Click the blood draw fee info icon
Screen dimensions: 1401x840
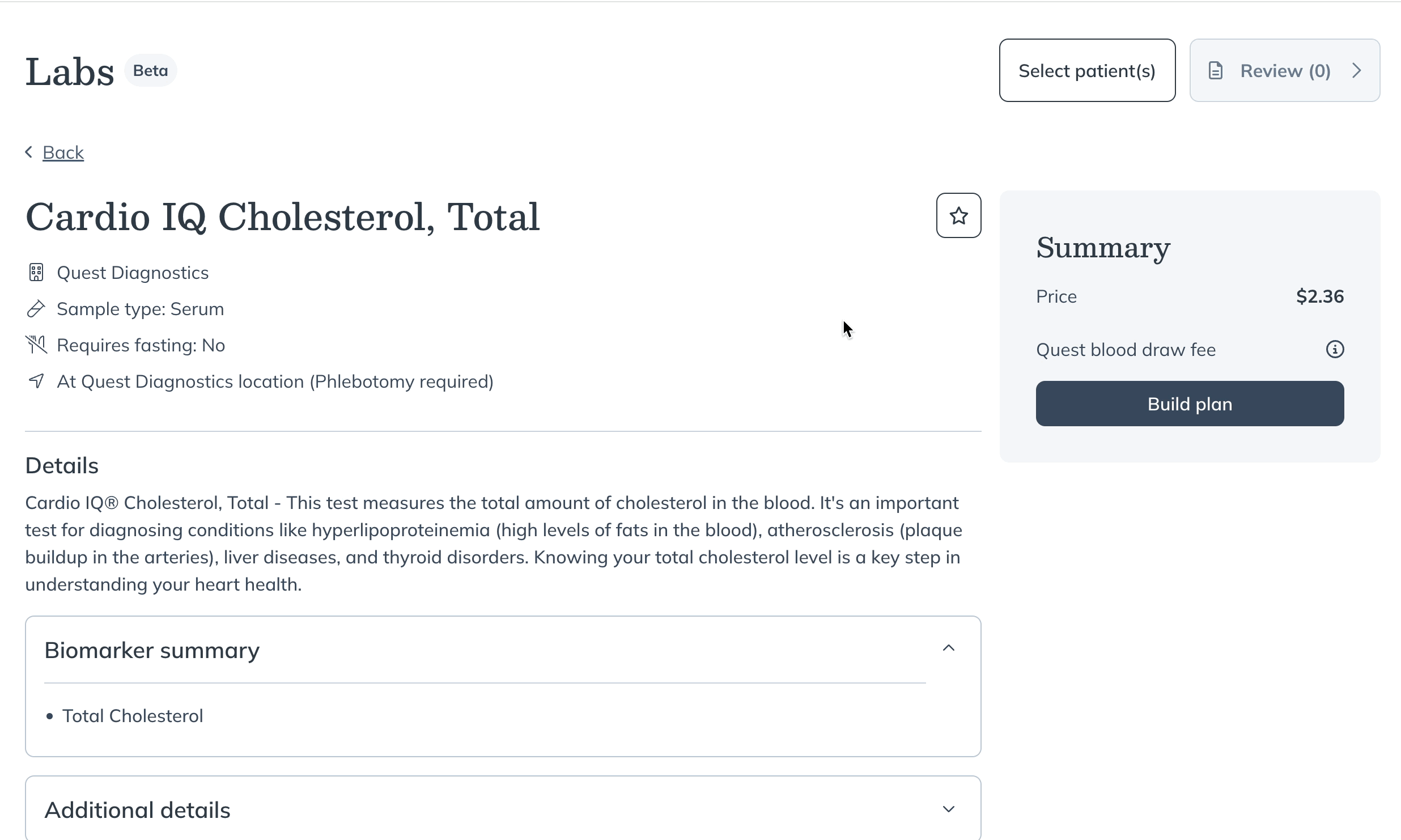click(x=1335, y=349)
